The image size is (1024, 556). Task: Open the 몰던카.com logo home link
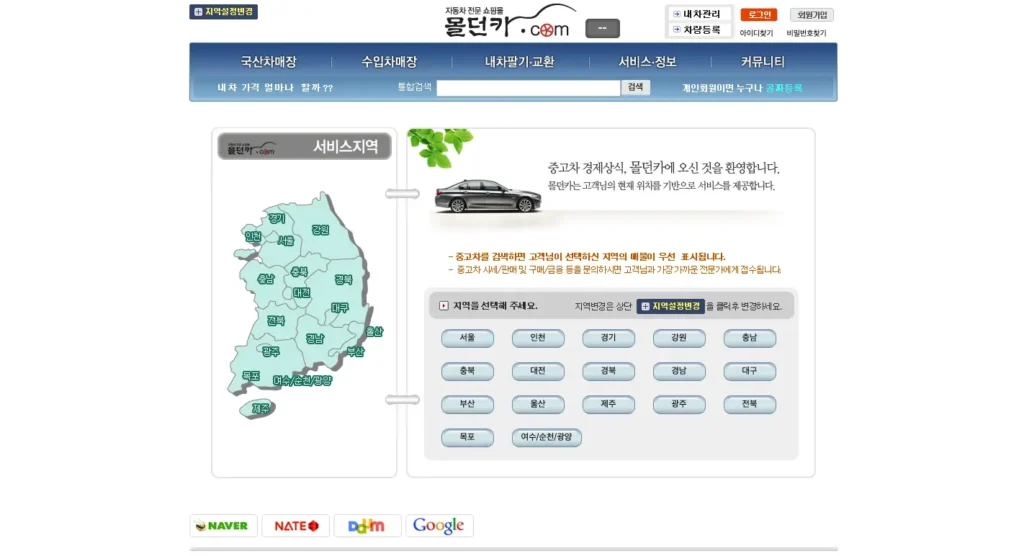[509, 21]
